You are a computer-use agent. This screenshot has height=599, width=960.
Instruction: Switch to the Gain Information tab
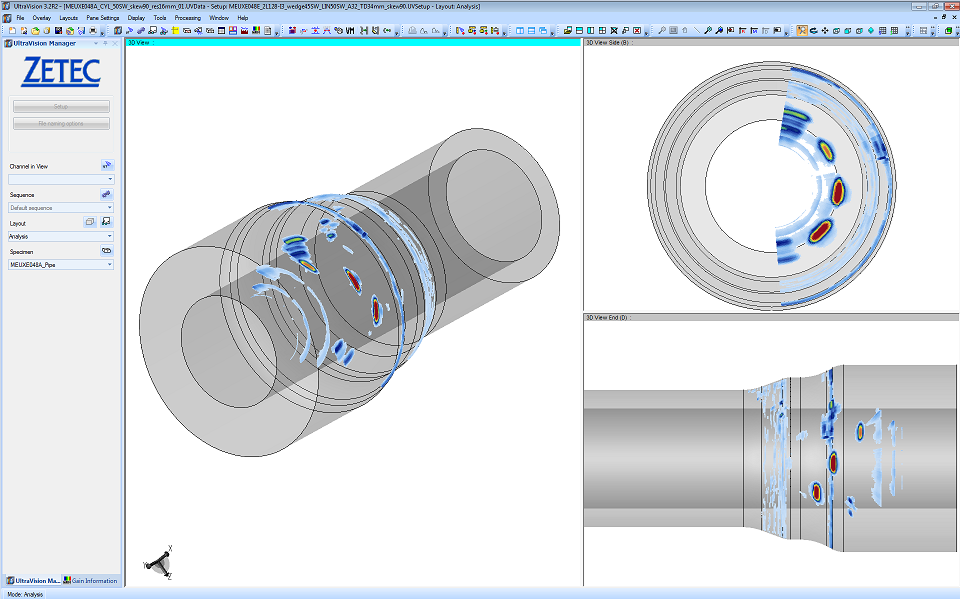pos(92,580)
